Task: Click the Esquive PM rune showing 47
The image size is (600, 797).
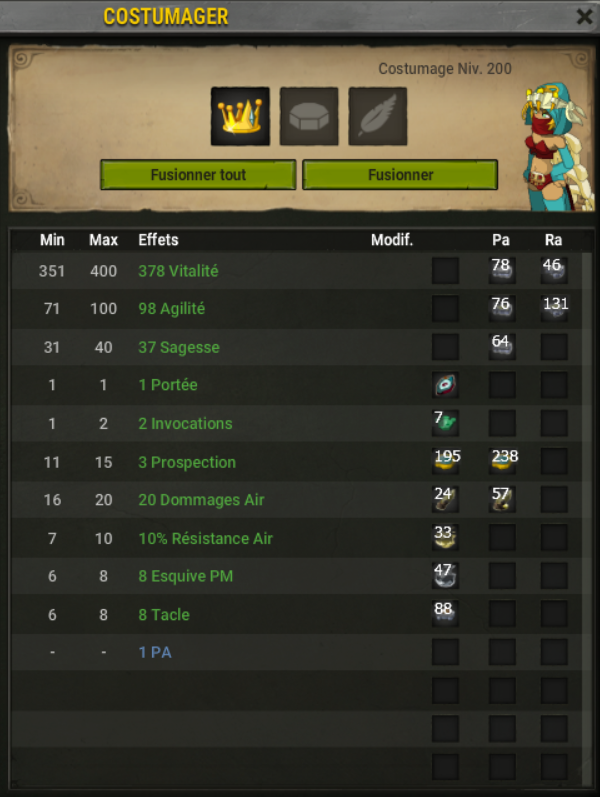Action: click(x=445, y=576)
